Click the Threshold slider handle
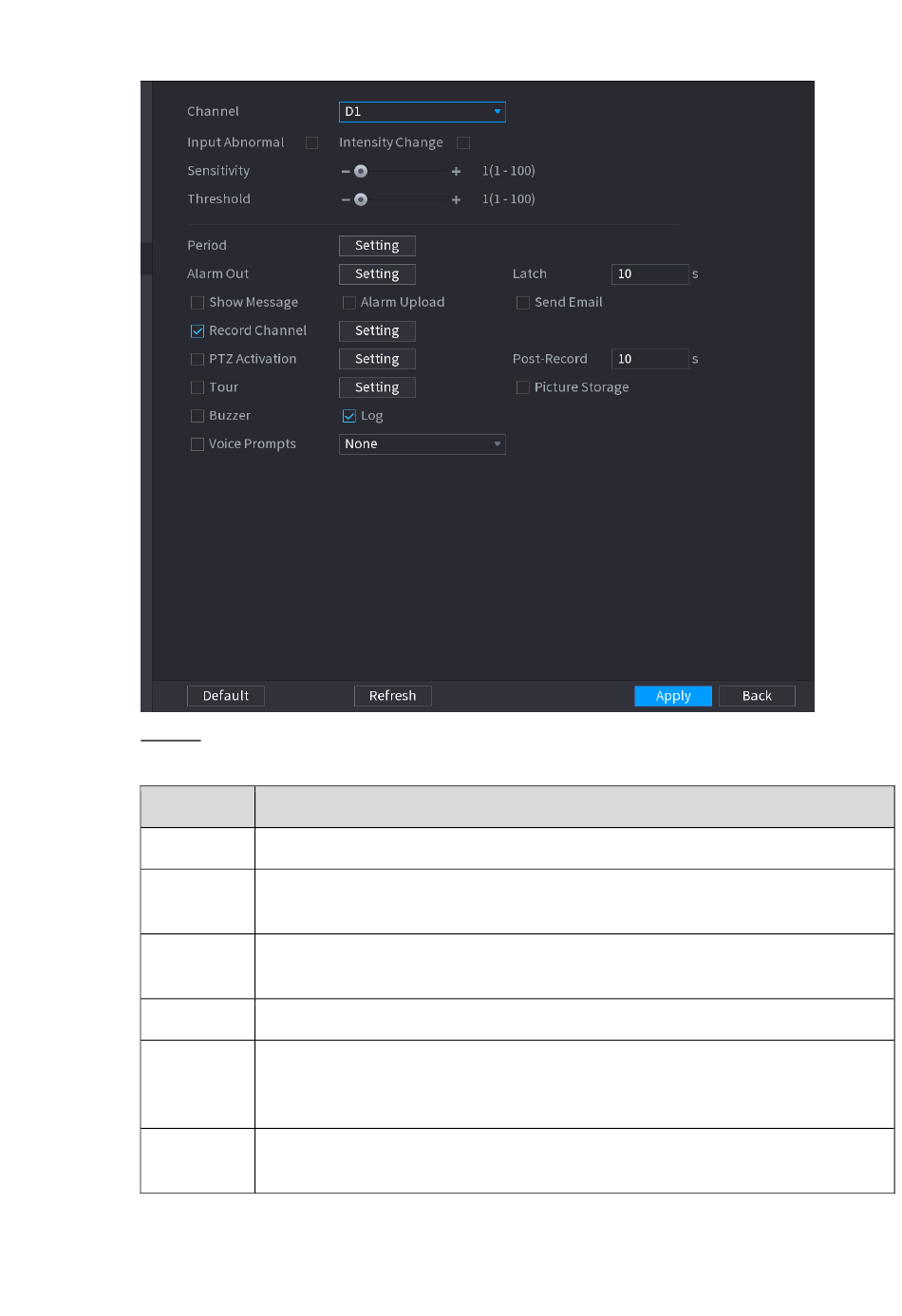The height and width of the screenshot is (1316, 902). [x=361, y=199]
